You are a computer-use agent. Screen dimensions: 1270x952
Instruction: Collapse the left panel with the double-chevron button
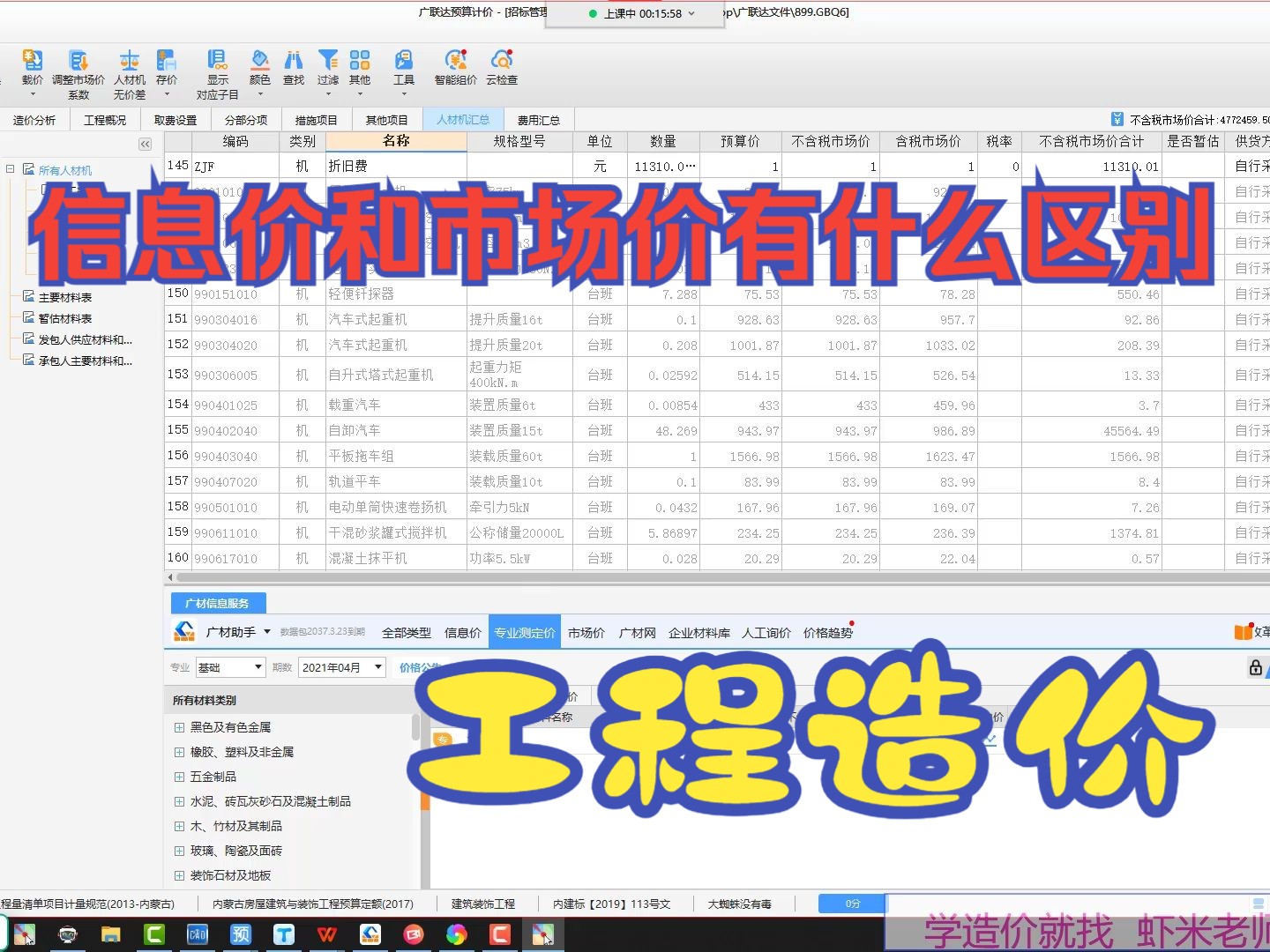coord(146,144)
